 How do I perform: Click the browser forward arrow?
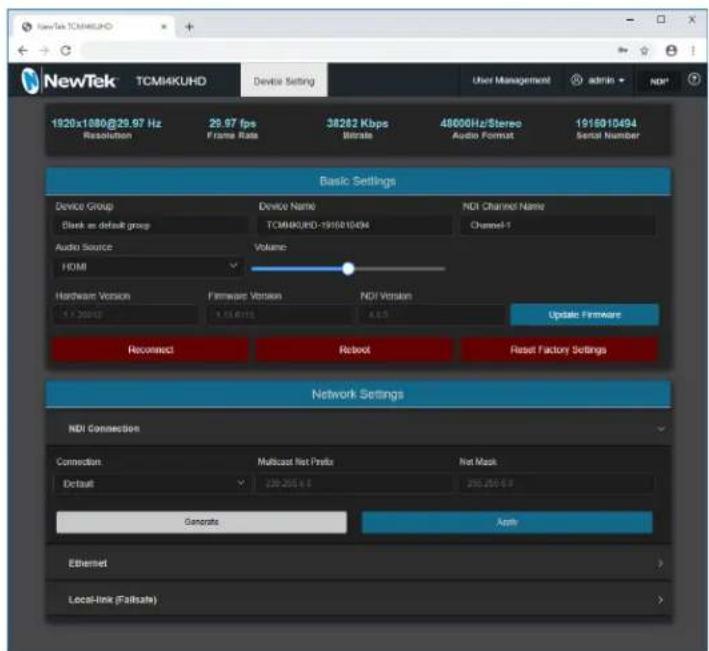click(44, 51)
